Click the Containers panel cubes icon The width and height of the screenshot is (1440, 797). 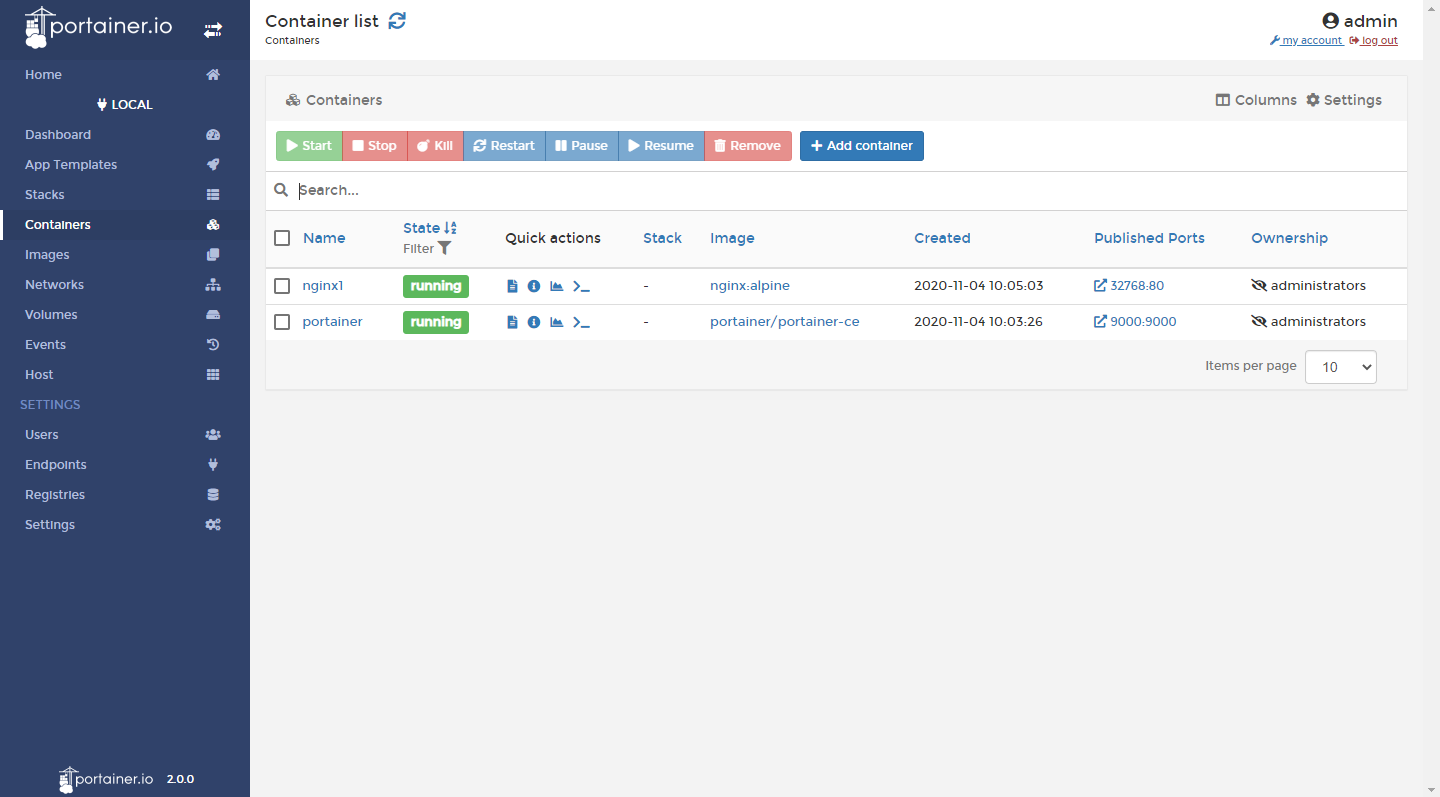tap(293, 100)
